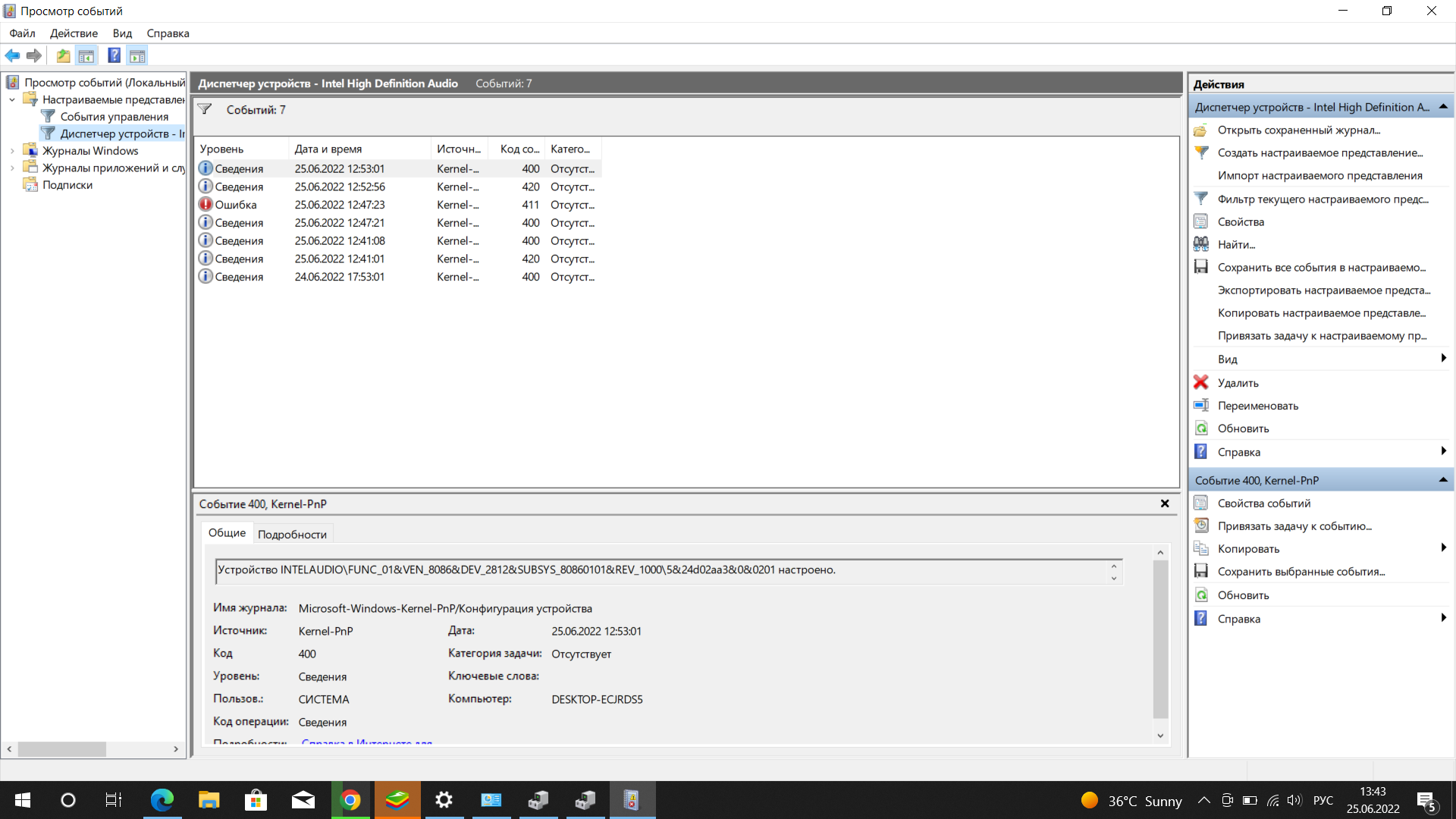Expand the "Журналы приложений и служб" node
Viewport: 1456px width, 819px height.
pos(11,168)
